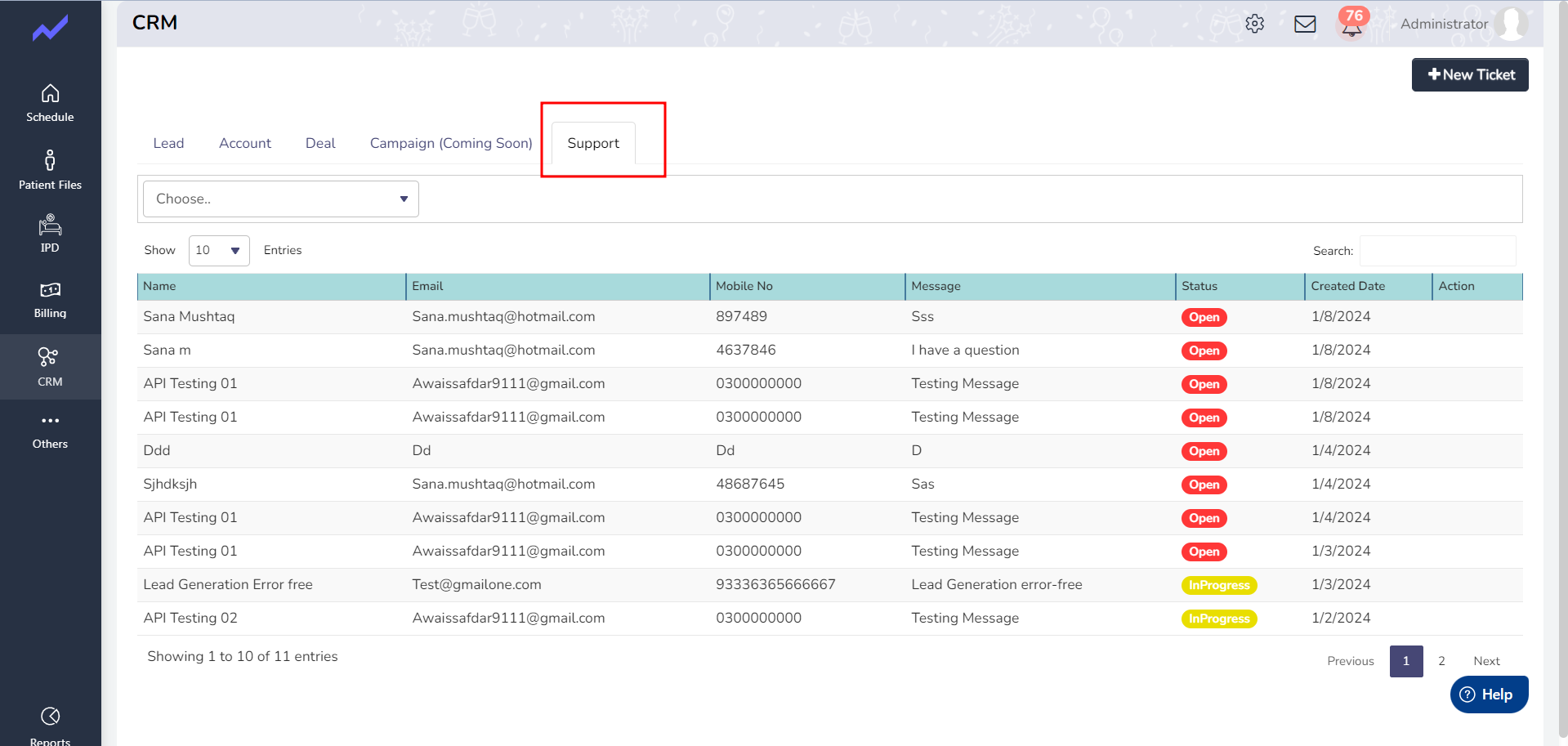The image size is (1568, 746).
Task: Sort by Mobile No column header
Action: tap(807, 286)
